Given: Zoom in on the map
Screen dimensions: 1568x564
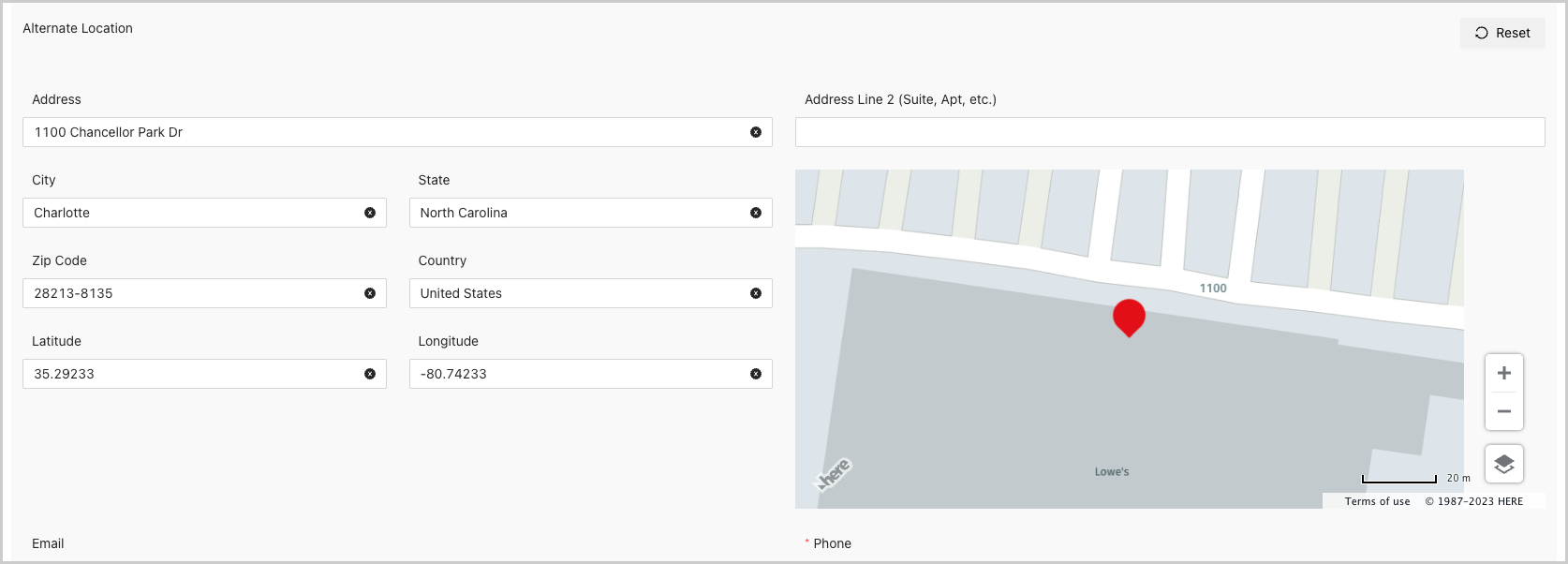Looking at the screenshot, I should coord(1503,373).
